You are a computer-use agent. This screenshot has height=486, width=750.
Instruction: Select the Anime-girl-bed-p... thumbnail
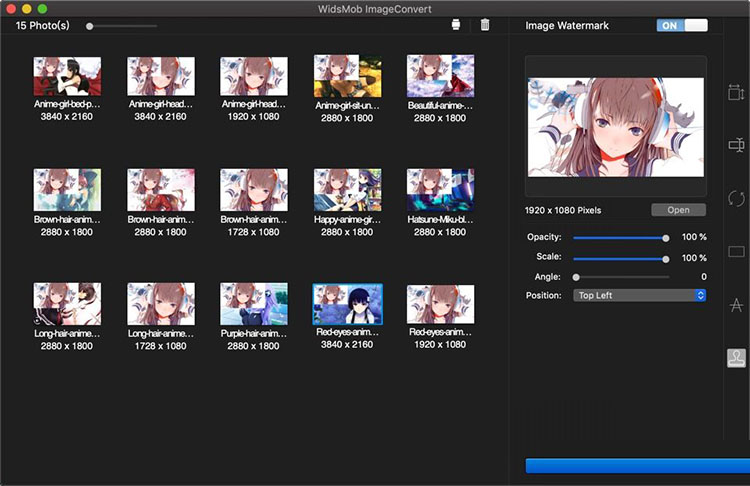(67, 76)
